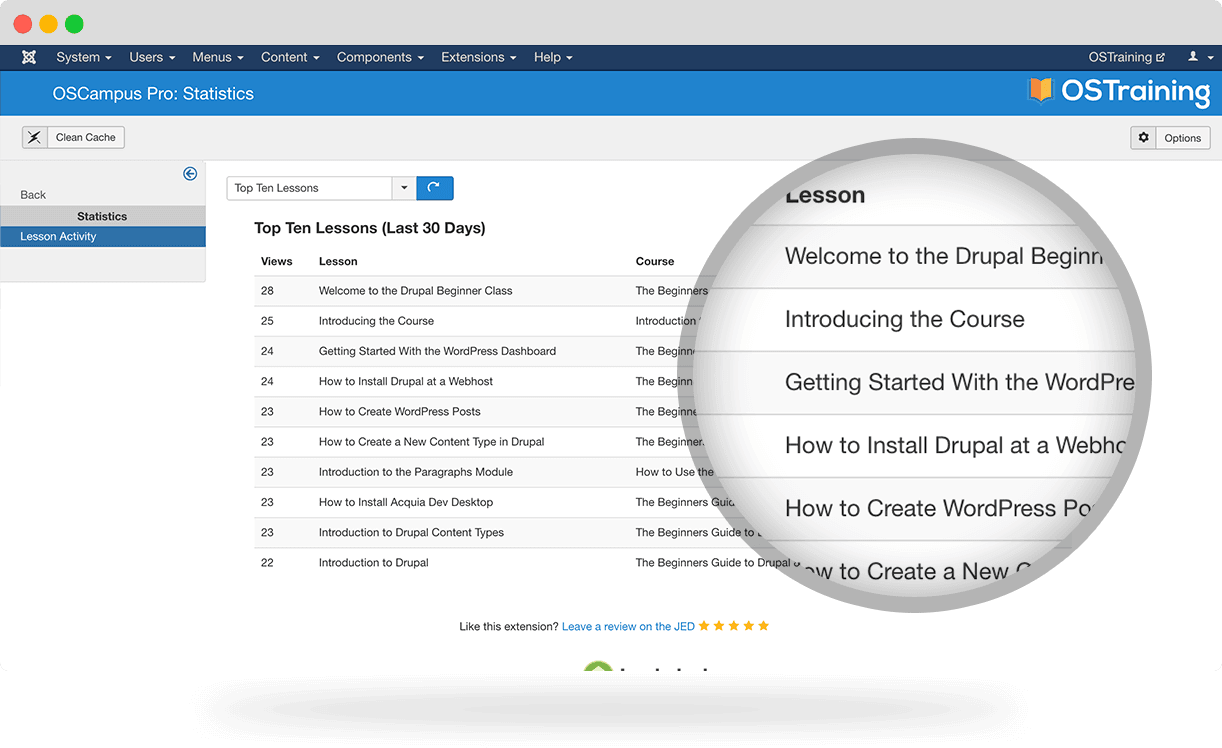Select the Introducing the Course lesson
This screenshot has height=748, width=1222.
point(377,321)
